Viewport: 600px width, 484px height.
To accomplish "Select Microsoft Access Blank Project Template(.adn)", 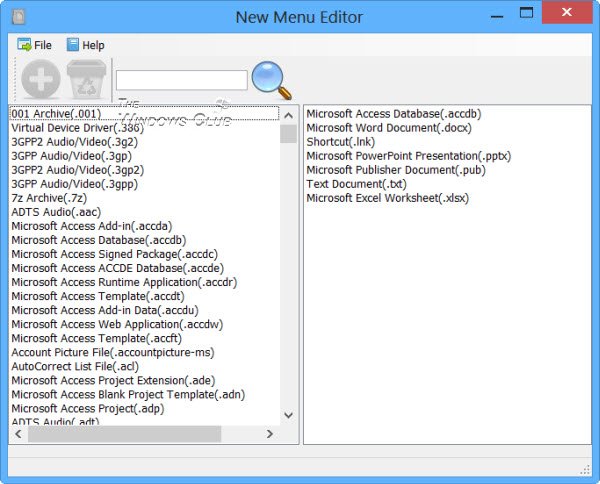I will click(128, 394).
